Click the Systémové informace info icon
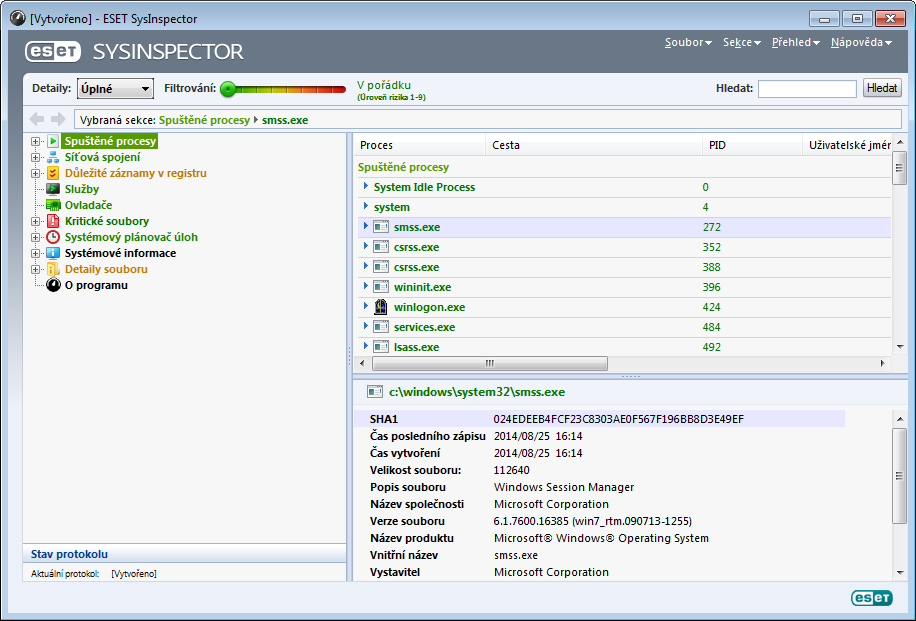 (53, 253)
